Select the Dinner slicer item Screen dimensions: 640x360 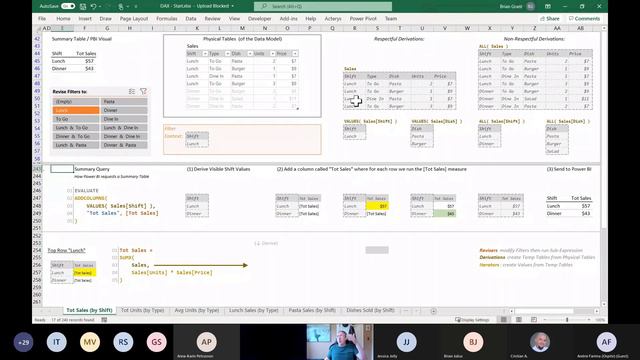click(124, 110)
